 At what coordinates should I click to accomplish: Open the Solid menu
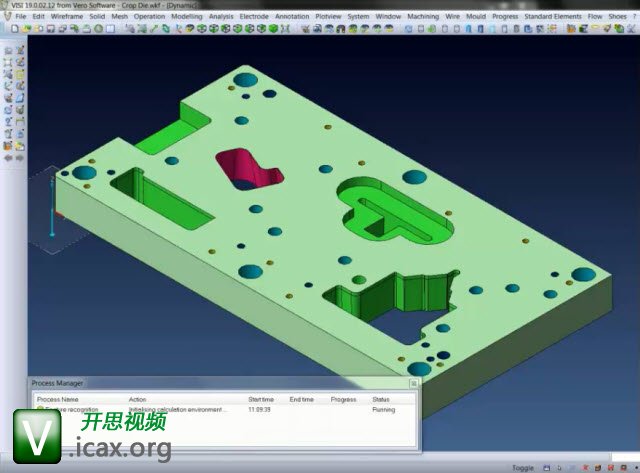click(97, 17)
